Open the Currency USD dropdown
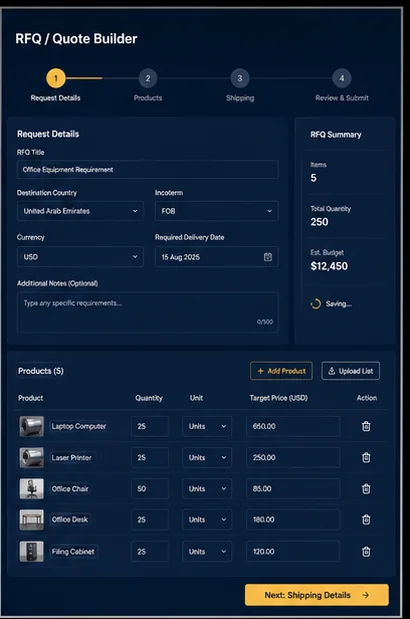Screen dimensions: 410x619 tap(80, 257)
